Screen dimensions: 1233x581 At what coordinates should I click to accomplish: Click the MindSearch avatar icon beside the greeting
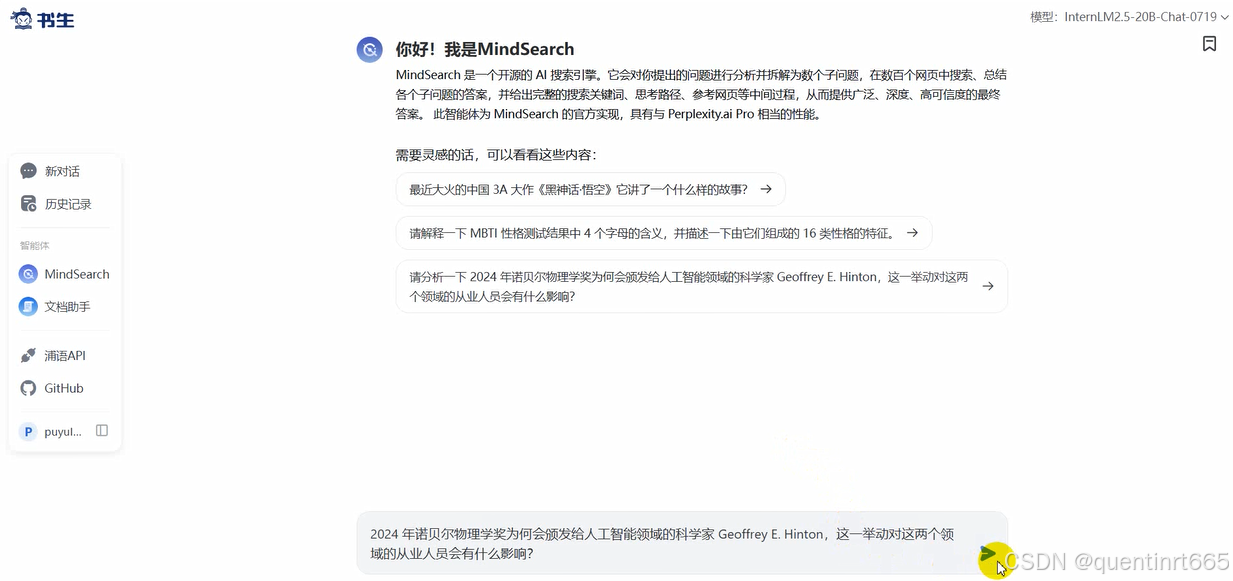coord(370,50)
